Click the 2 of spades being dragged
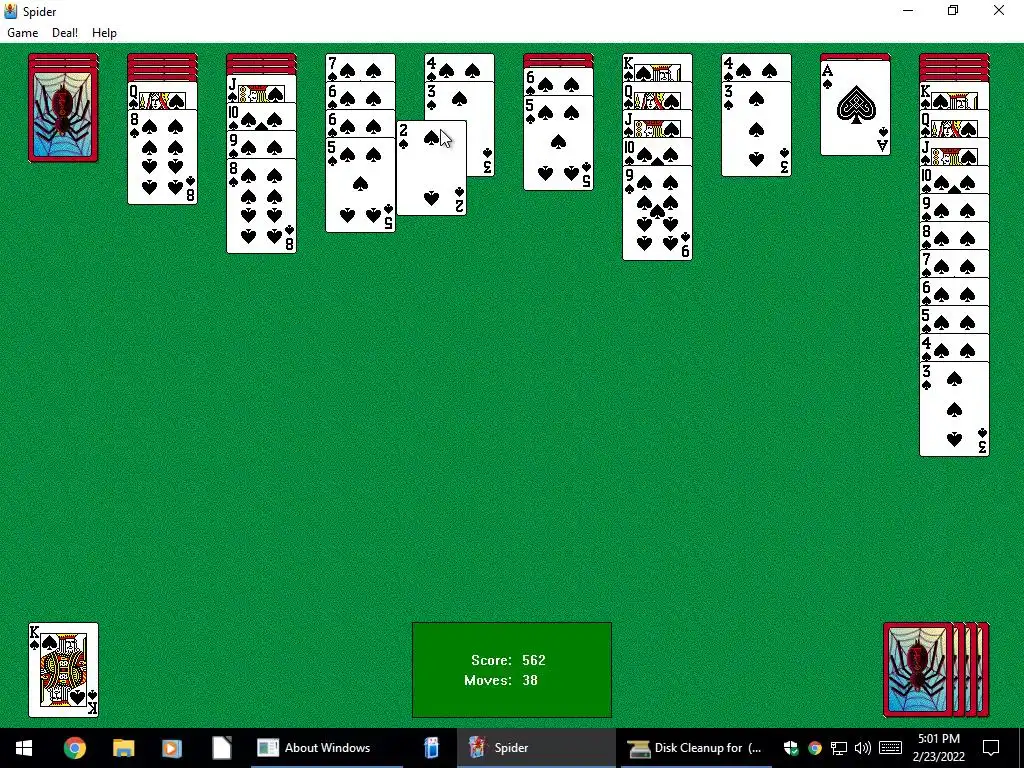This screenshot has height=768, width=1024. (432, 168)
